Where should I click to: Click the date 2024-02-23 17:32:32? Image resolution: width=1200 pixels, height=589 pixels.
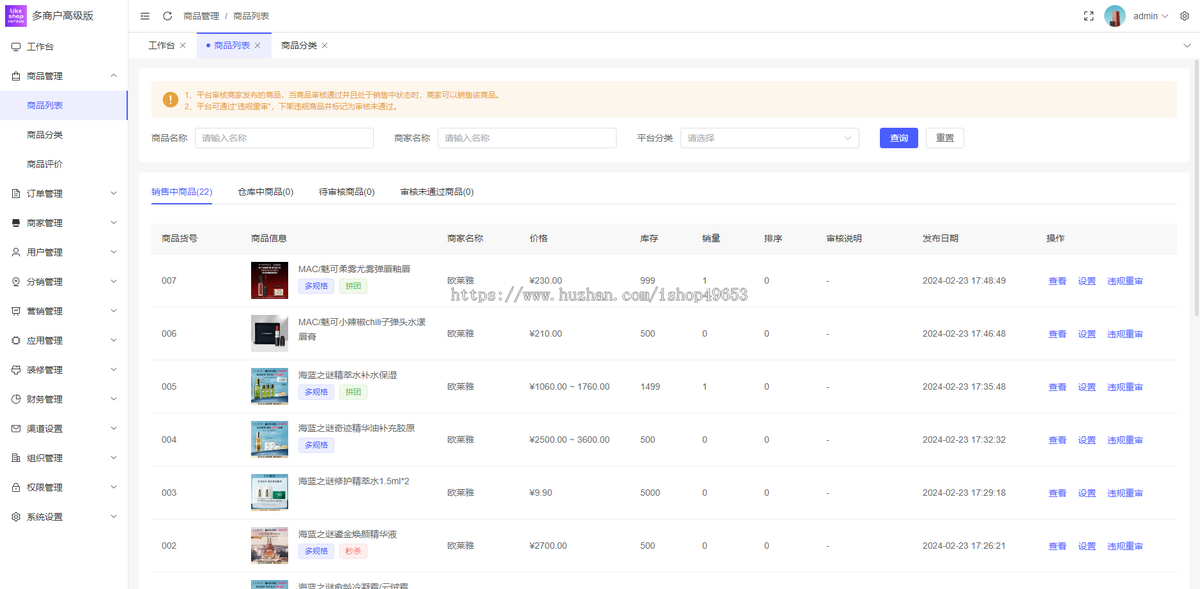[964, 440]
